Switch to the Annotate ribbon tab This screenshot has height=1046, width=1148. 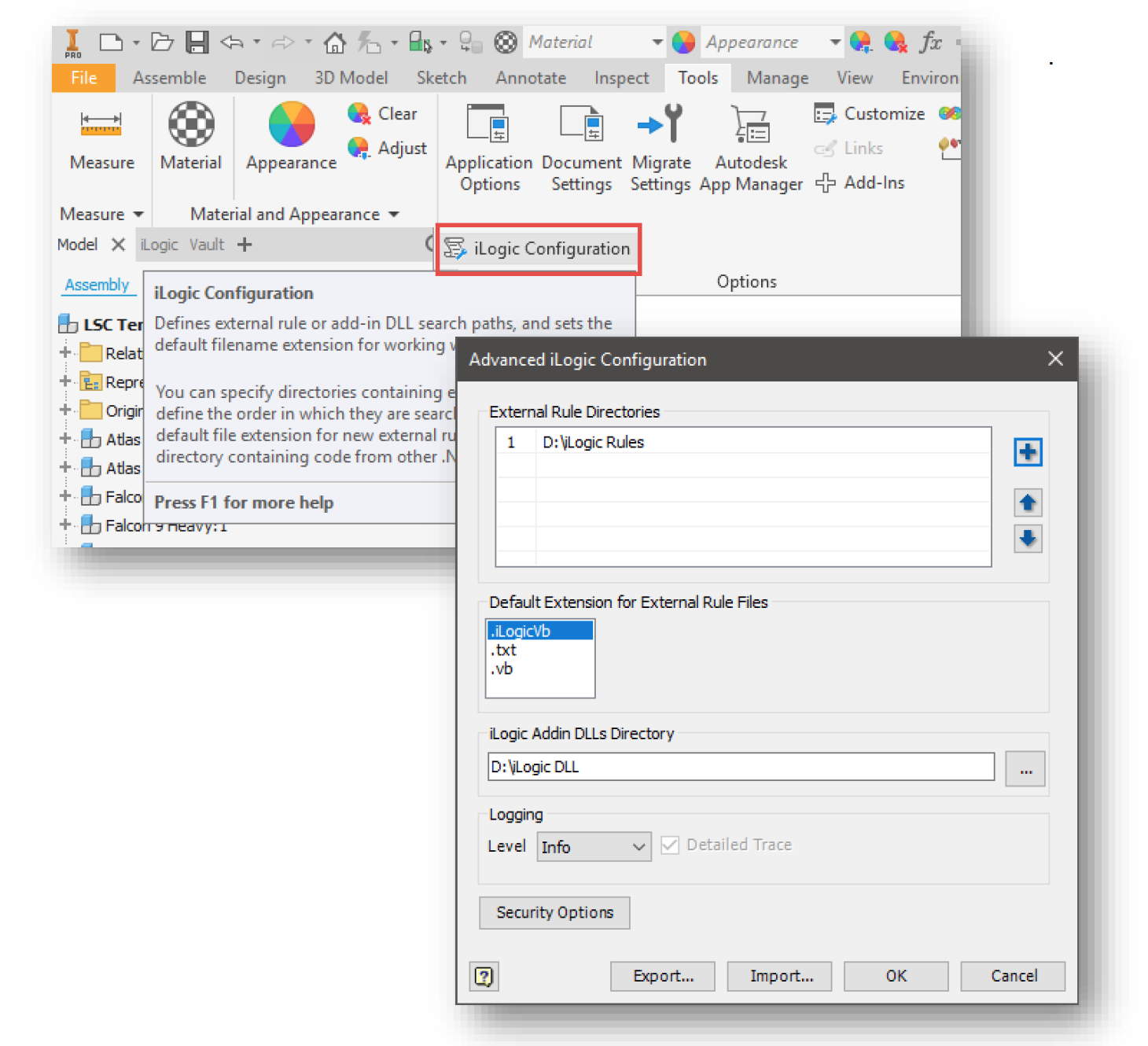click(x=531, y=78)
